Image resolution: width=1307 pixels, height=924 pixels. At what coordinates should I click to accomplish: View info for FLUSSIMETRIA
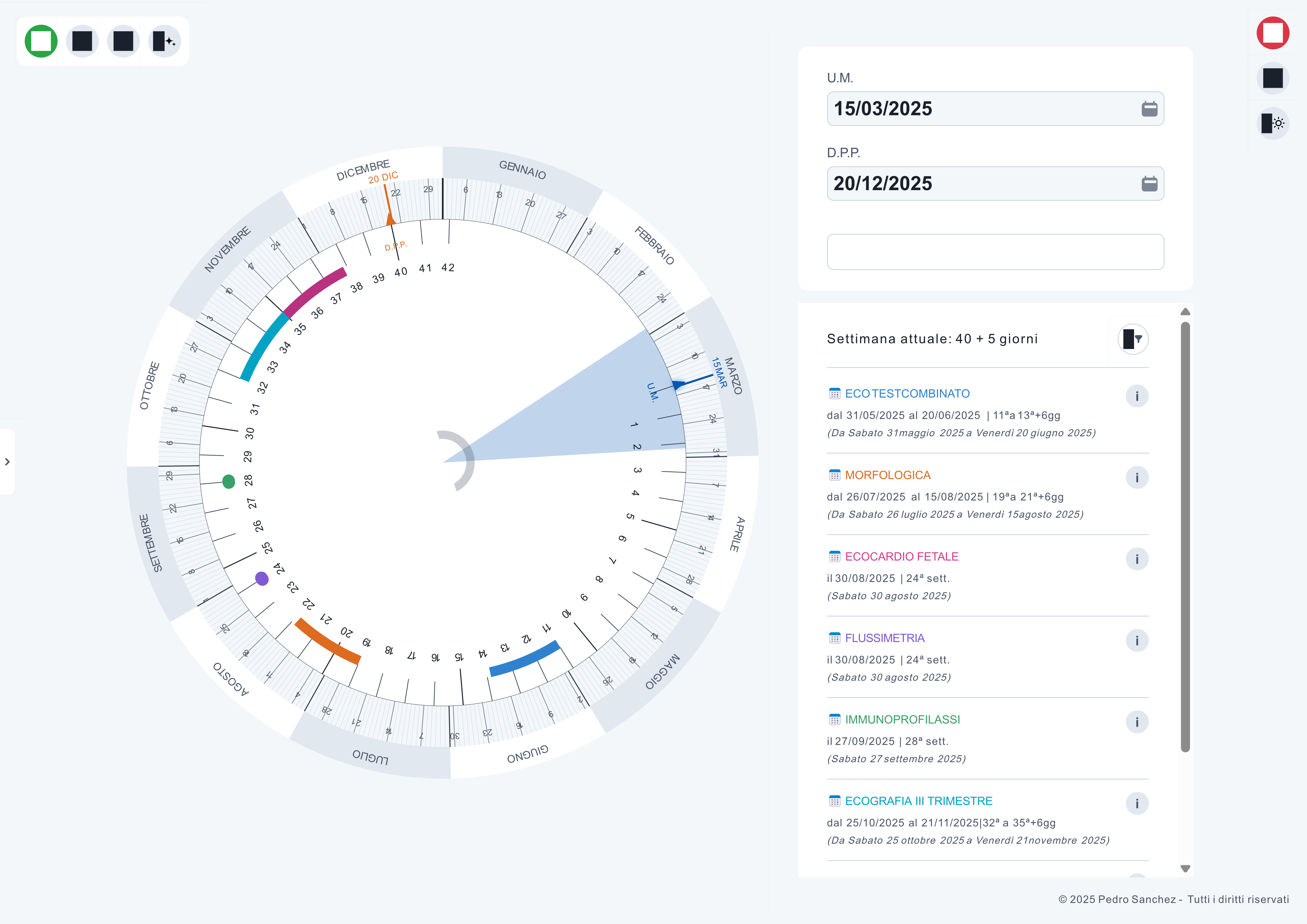[1136, 641]
